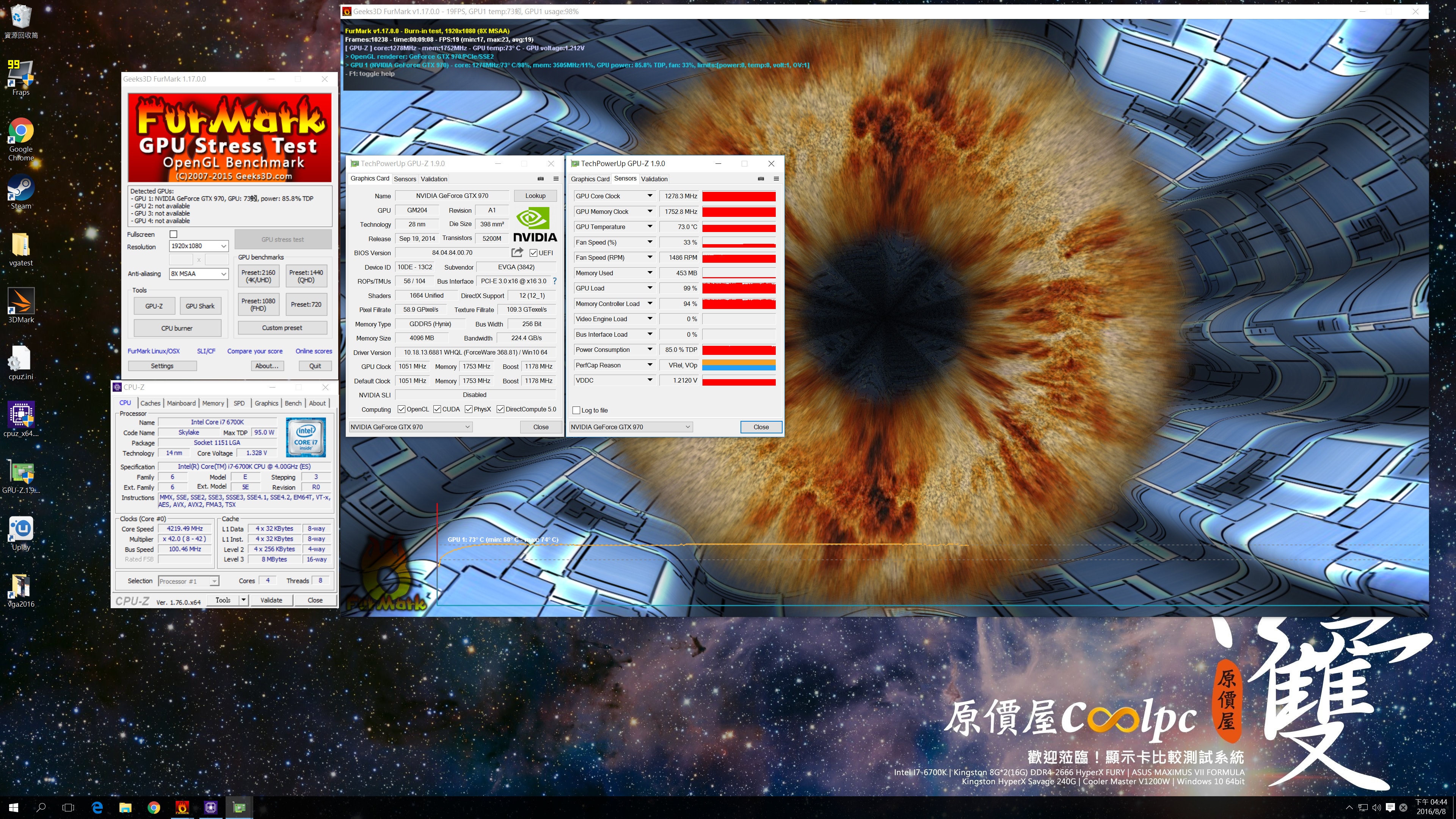Switch to the Caches tab in CPU-Z
Image resolution: width=1456 pixels, height=819 pixels.
(151, 403)
